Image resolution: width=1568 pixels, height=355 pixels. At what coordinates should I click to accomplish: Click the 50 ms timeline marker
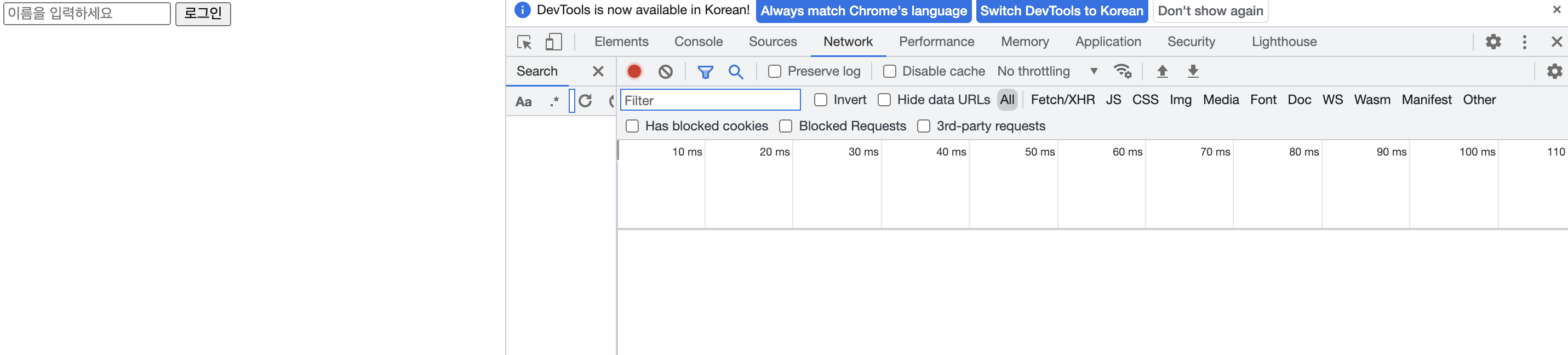(x=1039, y=152)
